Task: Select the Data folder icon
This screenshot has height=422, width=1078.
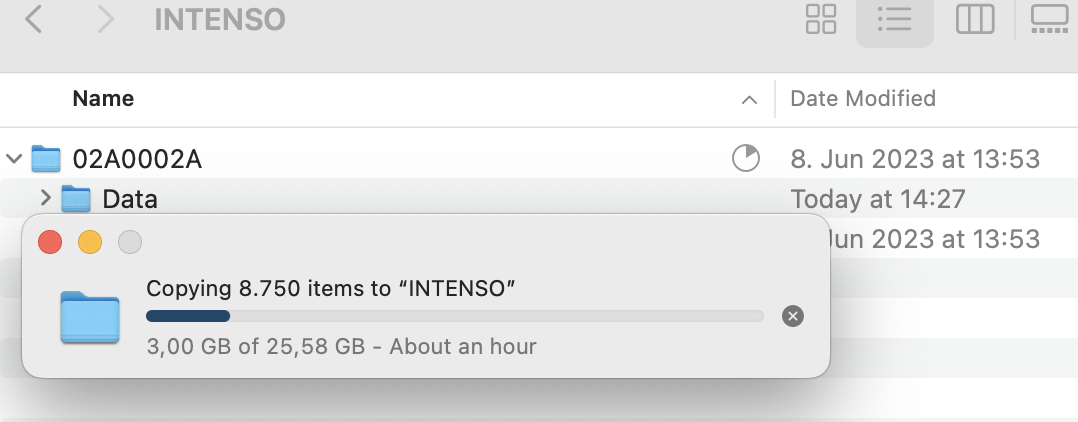Action: point(76,199)
